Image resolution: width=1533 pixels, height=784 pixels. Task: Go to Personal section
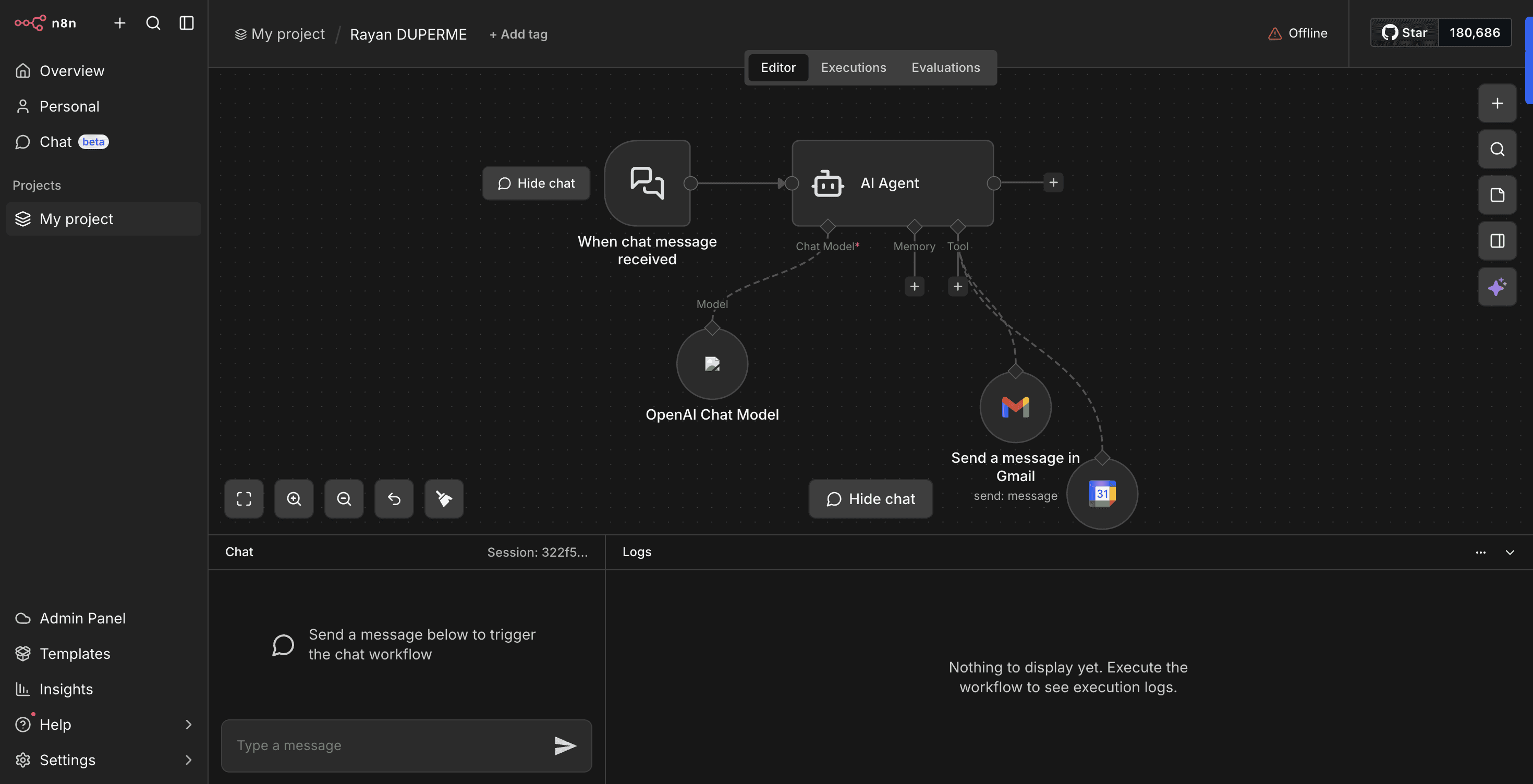tap(104, 106)
